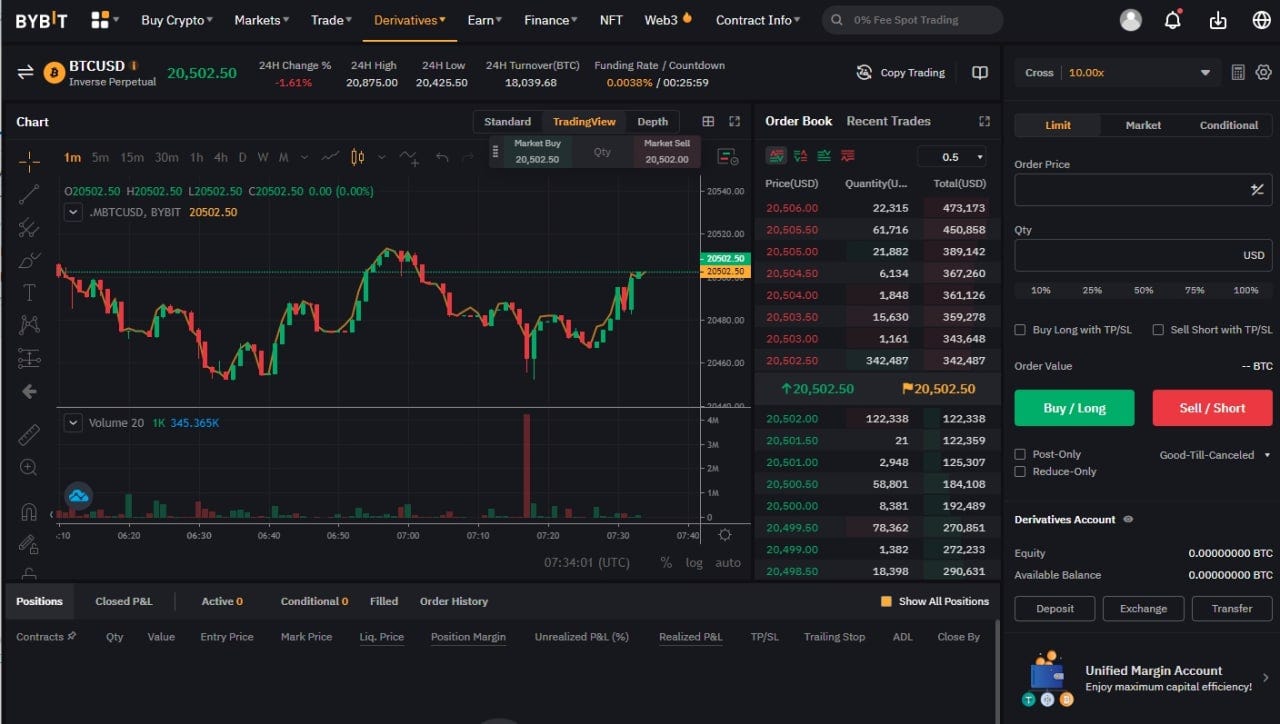Screen dimensions: 1280x724
Task: Select the brush drawing tool
Action: [x=29, y=260]
